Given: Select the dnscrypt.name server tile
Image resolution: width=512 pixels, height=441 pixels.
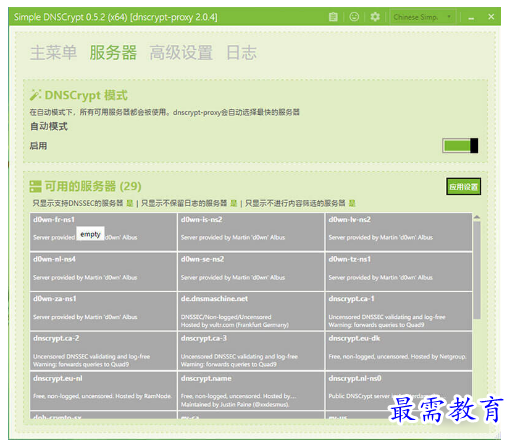Looking at the screenshot, I should (251, 391).
